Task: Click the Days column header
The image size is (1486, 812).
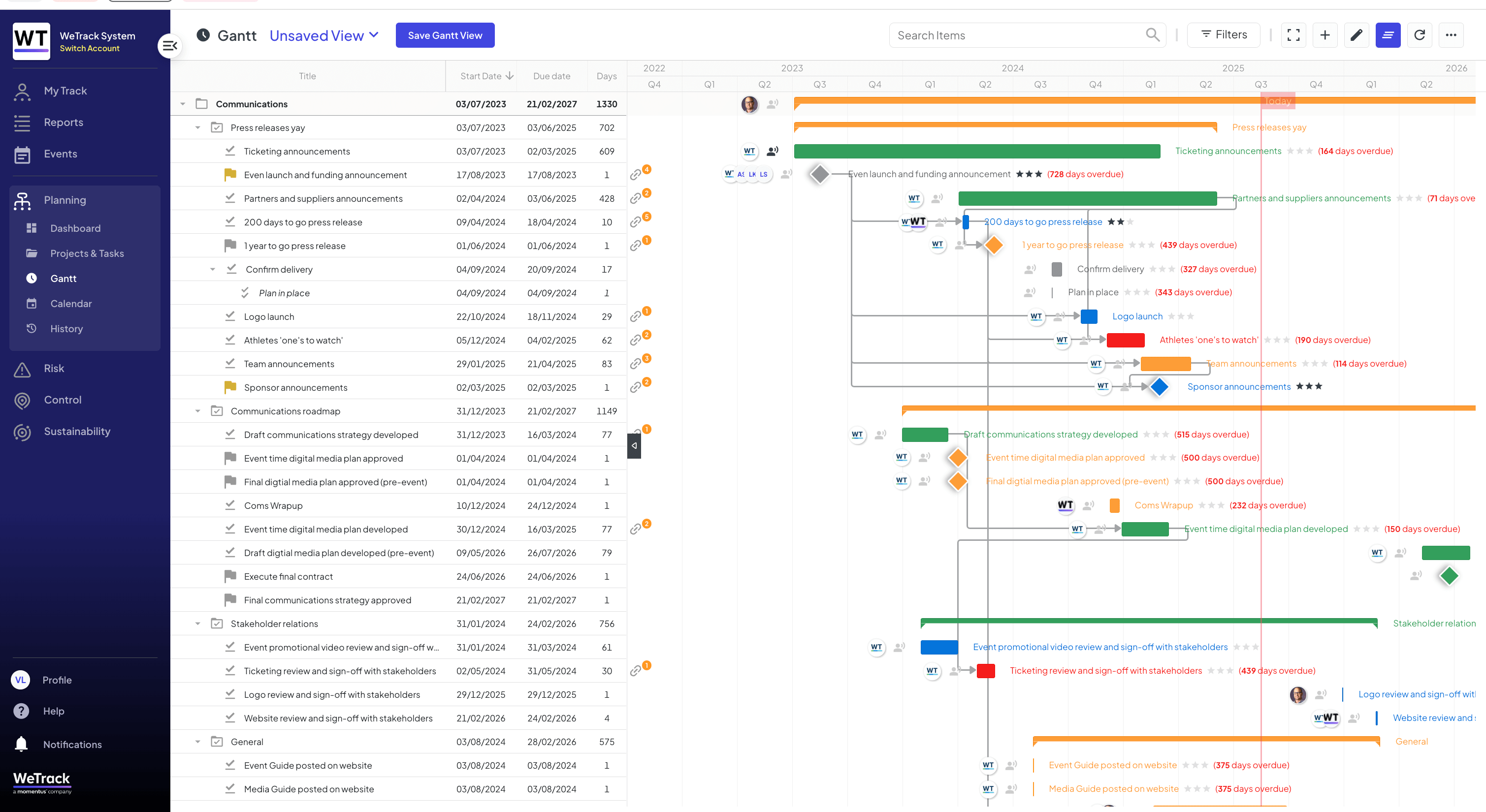Action: [606, 76]
